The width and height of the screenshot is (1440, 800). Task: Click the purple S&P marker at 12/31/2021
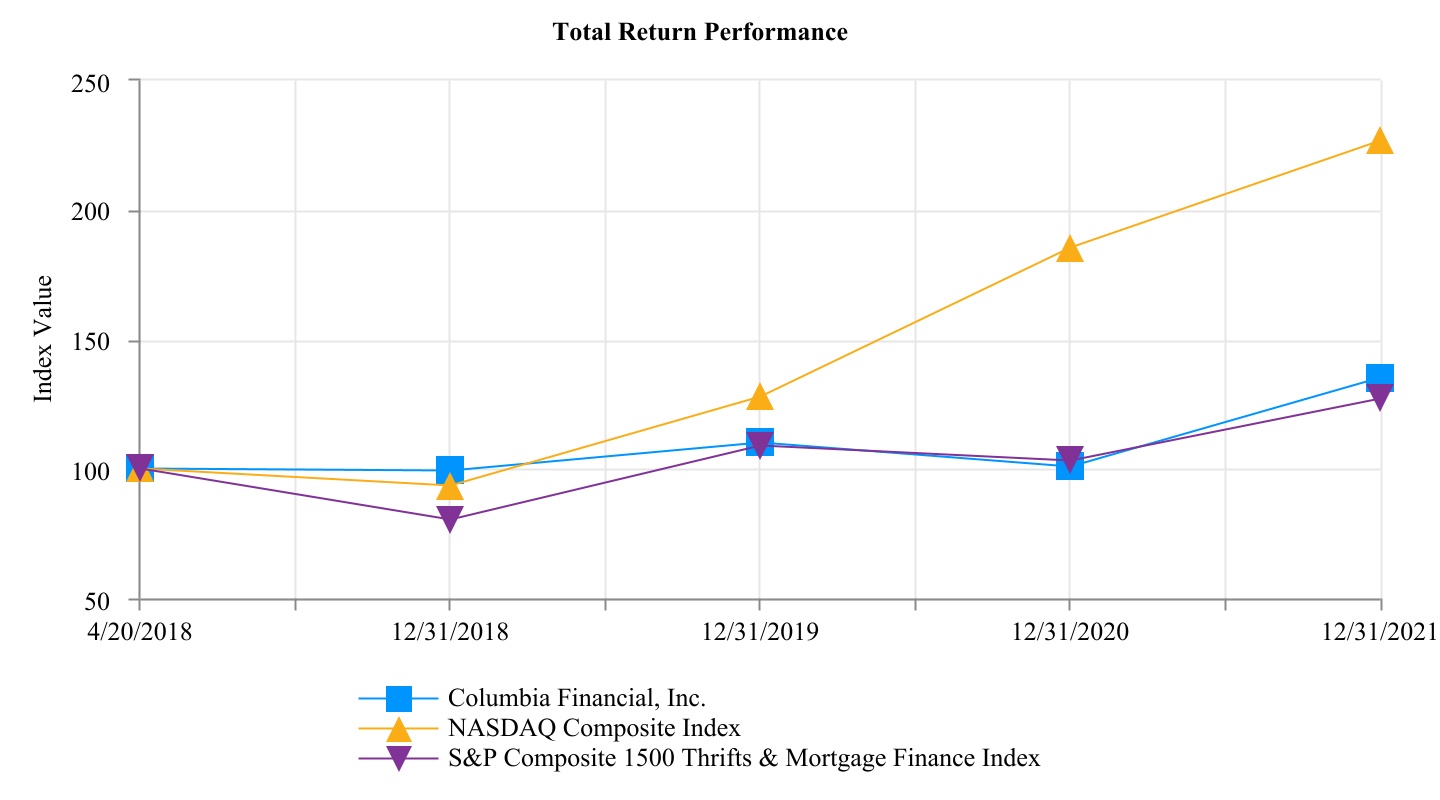coord(1380,399)
